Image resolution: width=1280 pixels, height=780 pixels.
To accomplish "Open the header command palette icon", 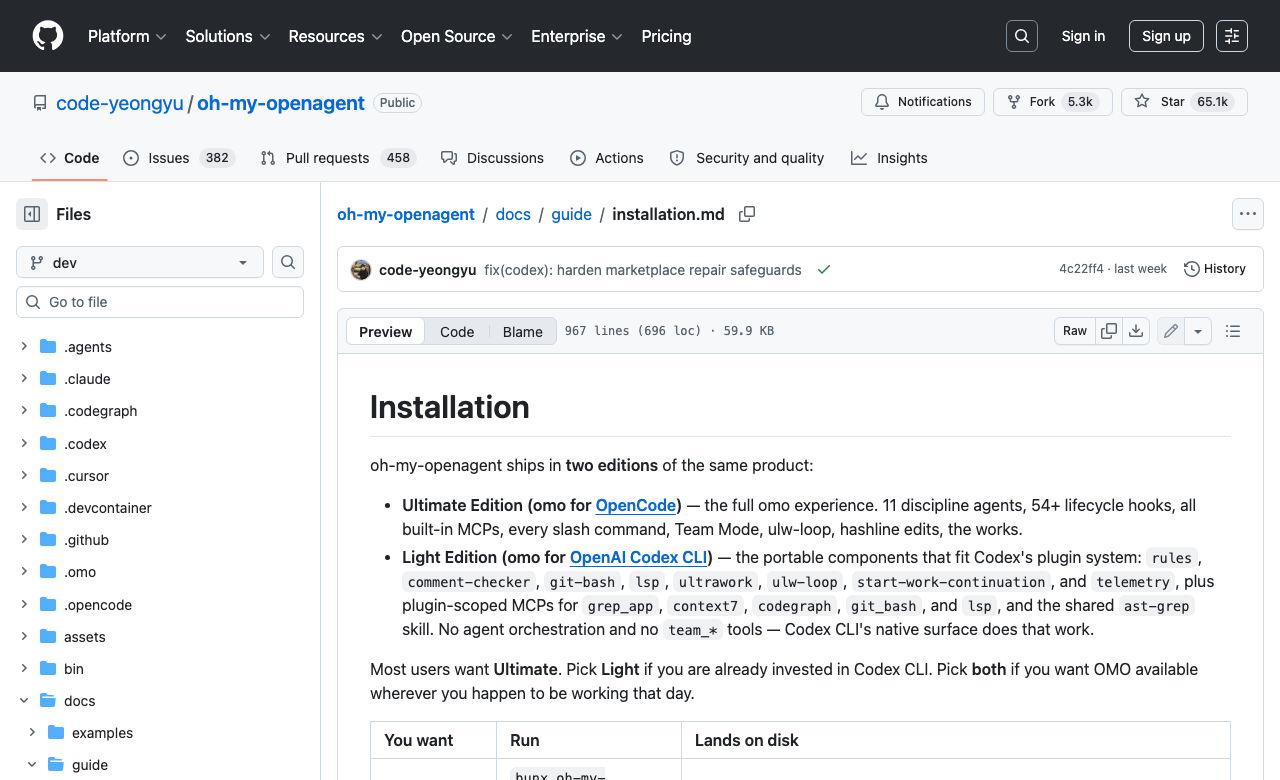I will (x=1232, y=36).
